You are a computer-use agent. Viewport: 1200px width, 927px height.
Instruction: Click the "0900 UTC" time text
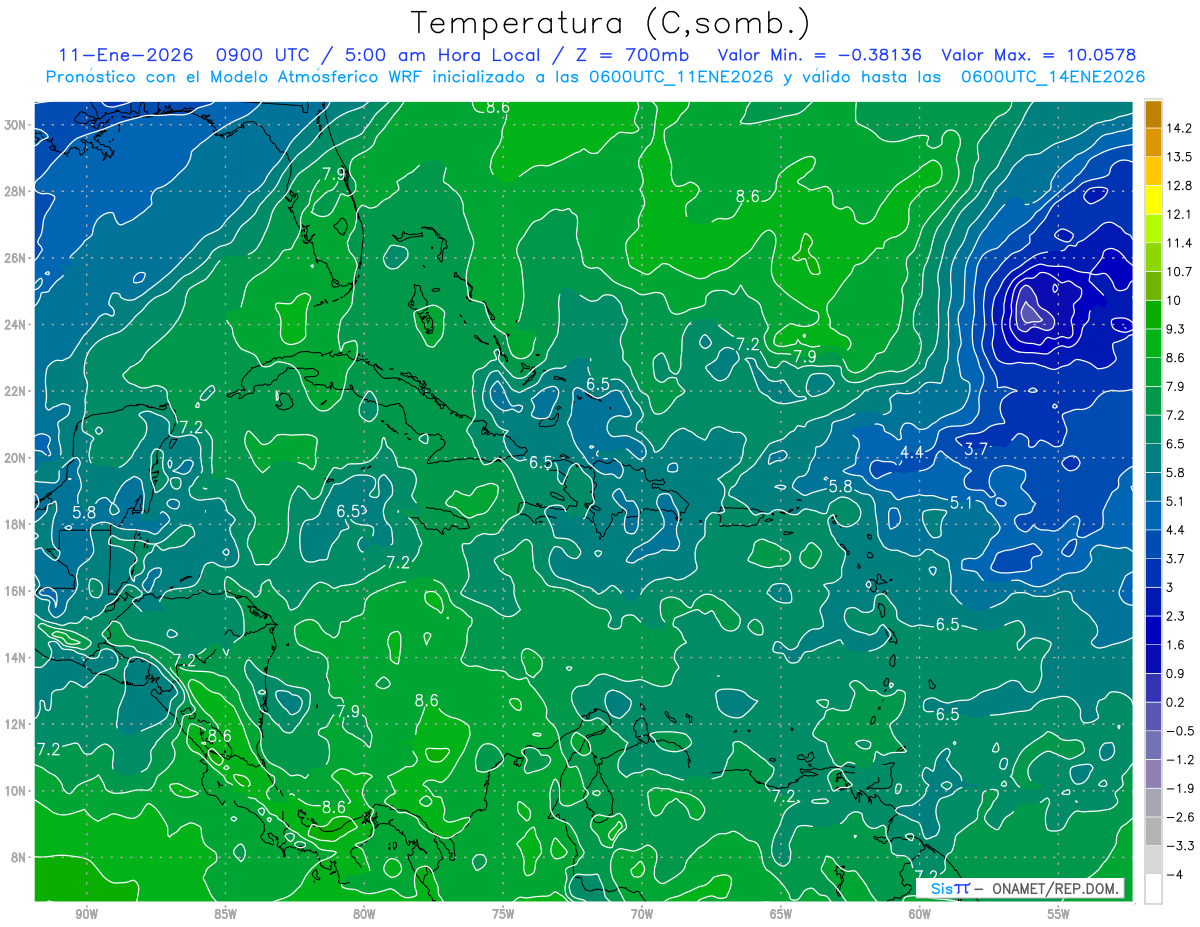click(x=265, y=55)
